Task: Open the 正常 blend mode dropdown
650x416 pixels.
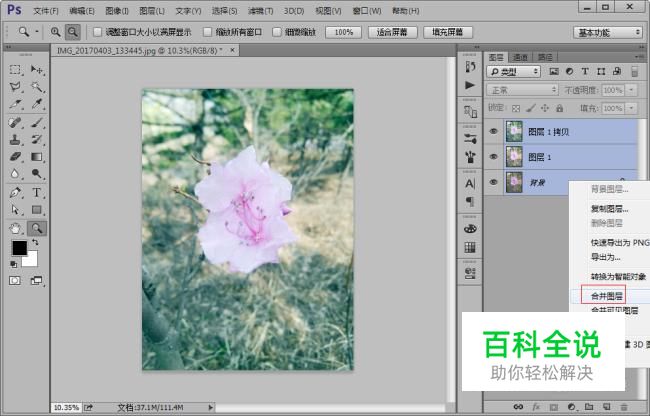Action: click(522, 90)
